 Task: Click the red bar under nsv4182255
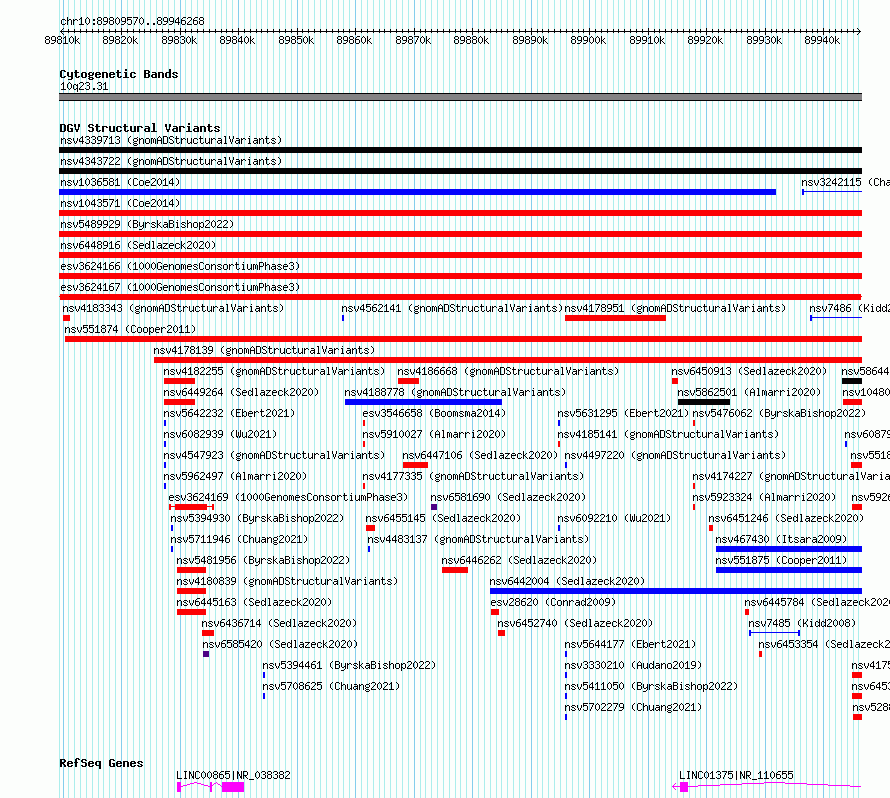pyautogui.click(x=179, y=381)
